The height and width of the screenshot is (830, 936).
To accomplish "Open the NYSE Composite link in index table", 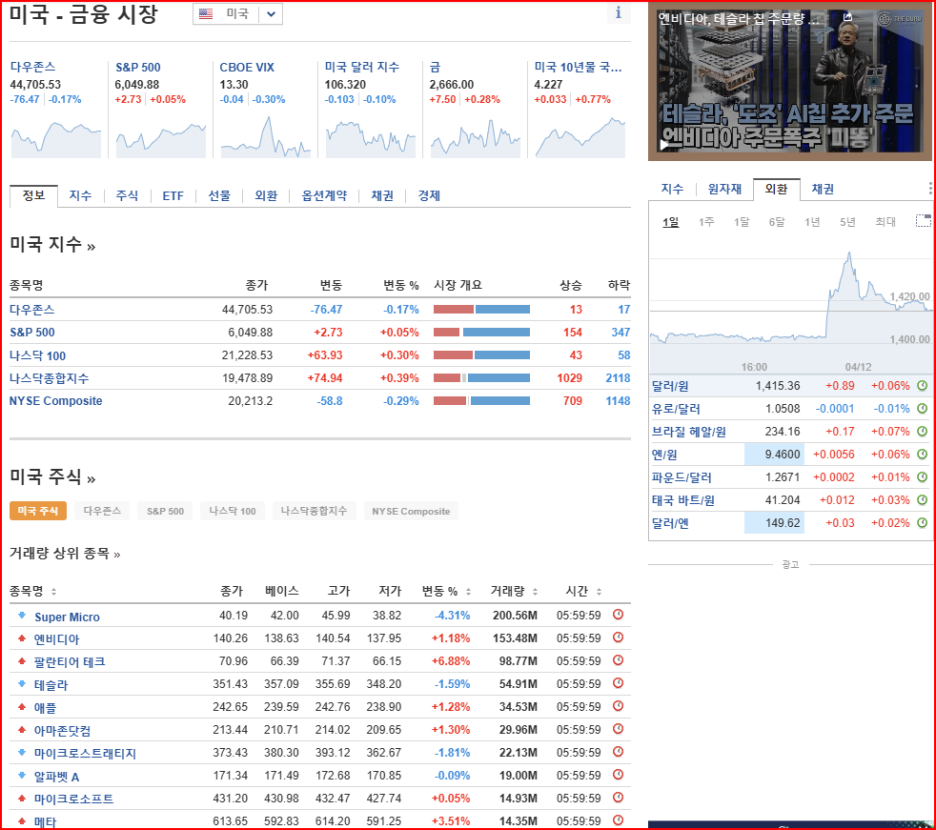I will tap(56, 401).
